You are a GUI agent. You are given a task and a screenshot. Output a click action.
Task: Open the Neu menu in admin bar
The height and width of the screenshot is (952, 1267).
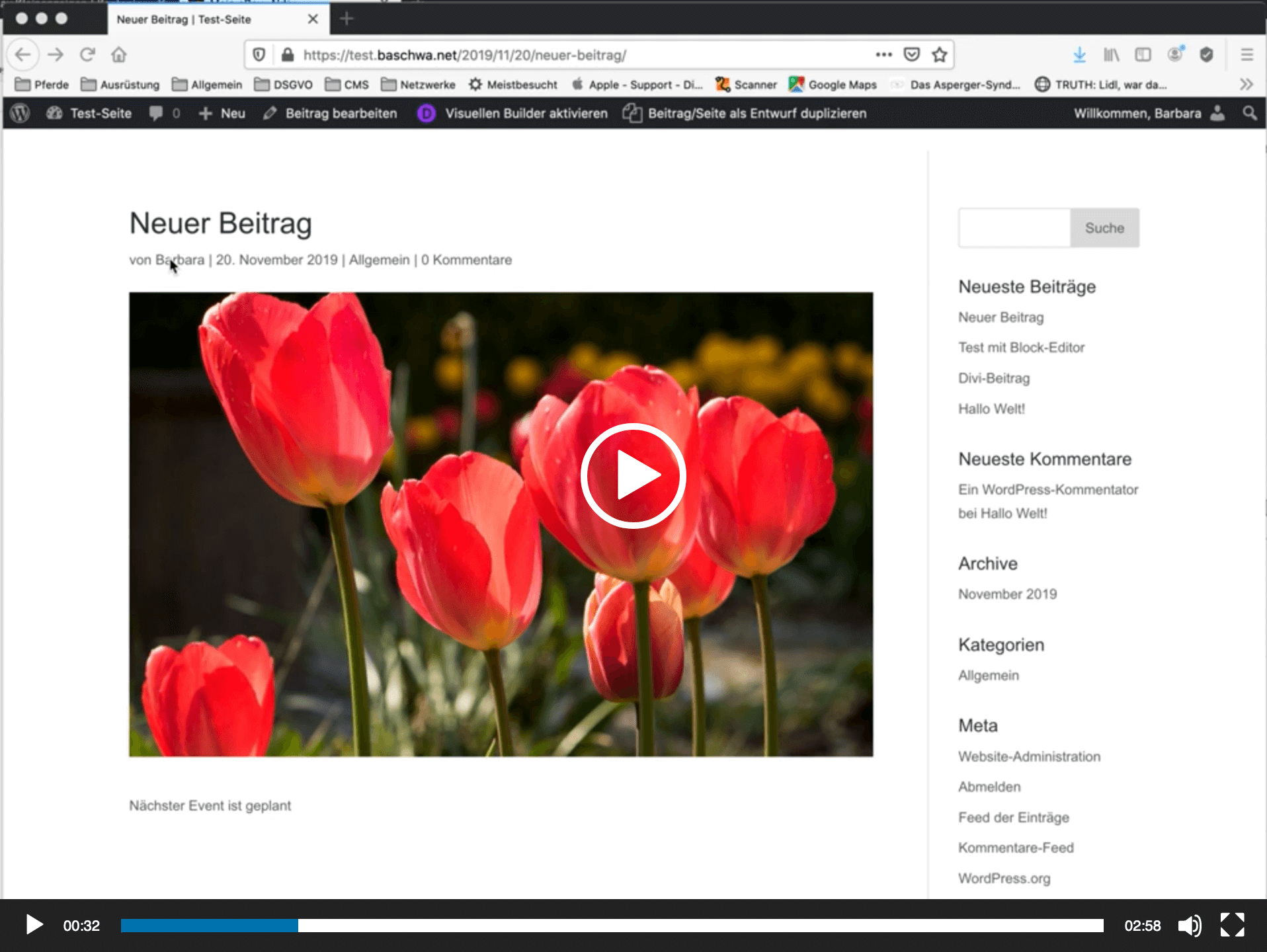tap(222, 113)
